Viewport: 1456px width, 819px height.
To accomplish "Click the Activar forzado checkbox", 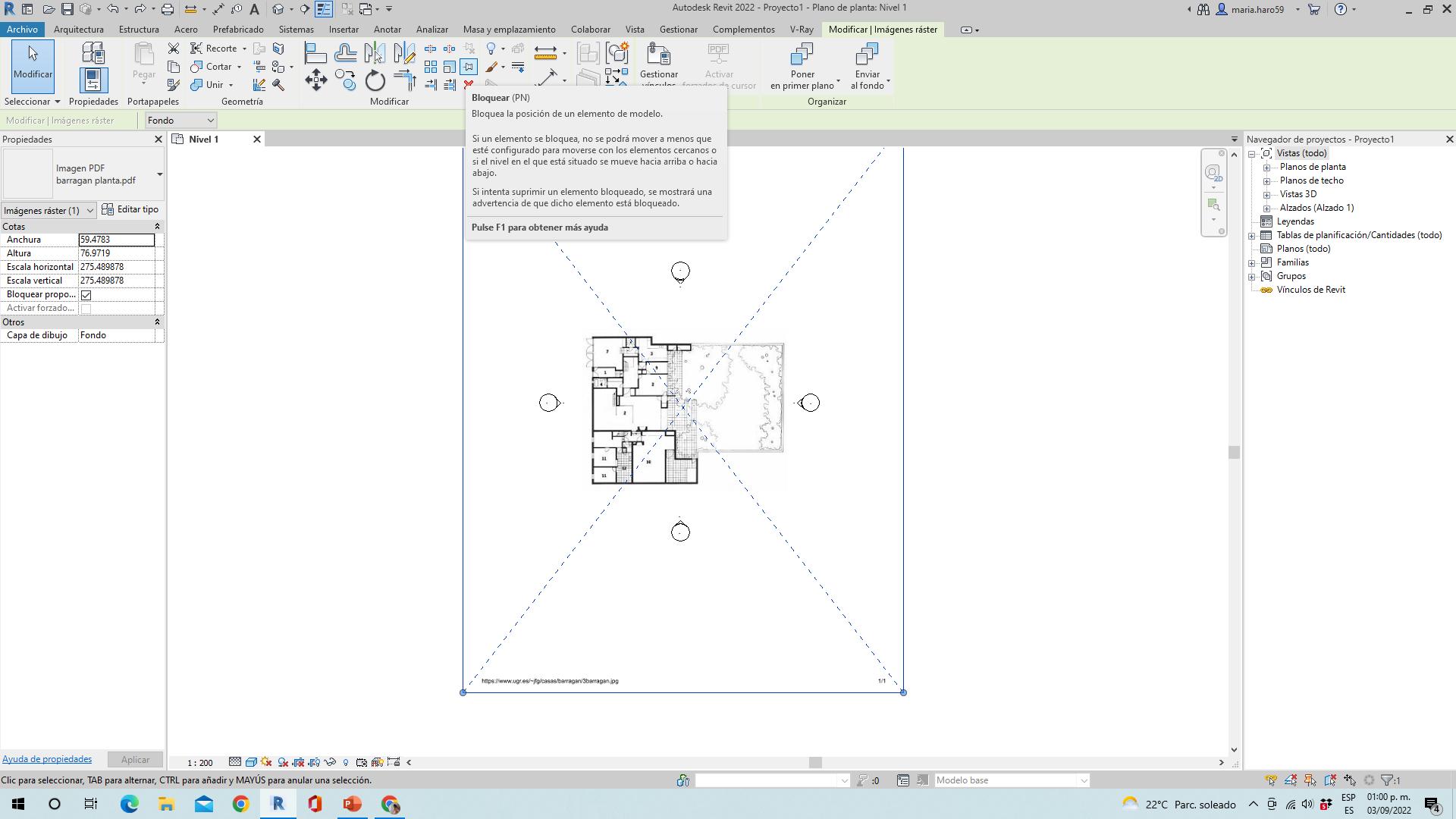I will point(86,309).
